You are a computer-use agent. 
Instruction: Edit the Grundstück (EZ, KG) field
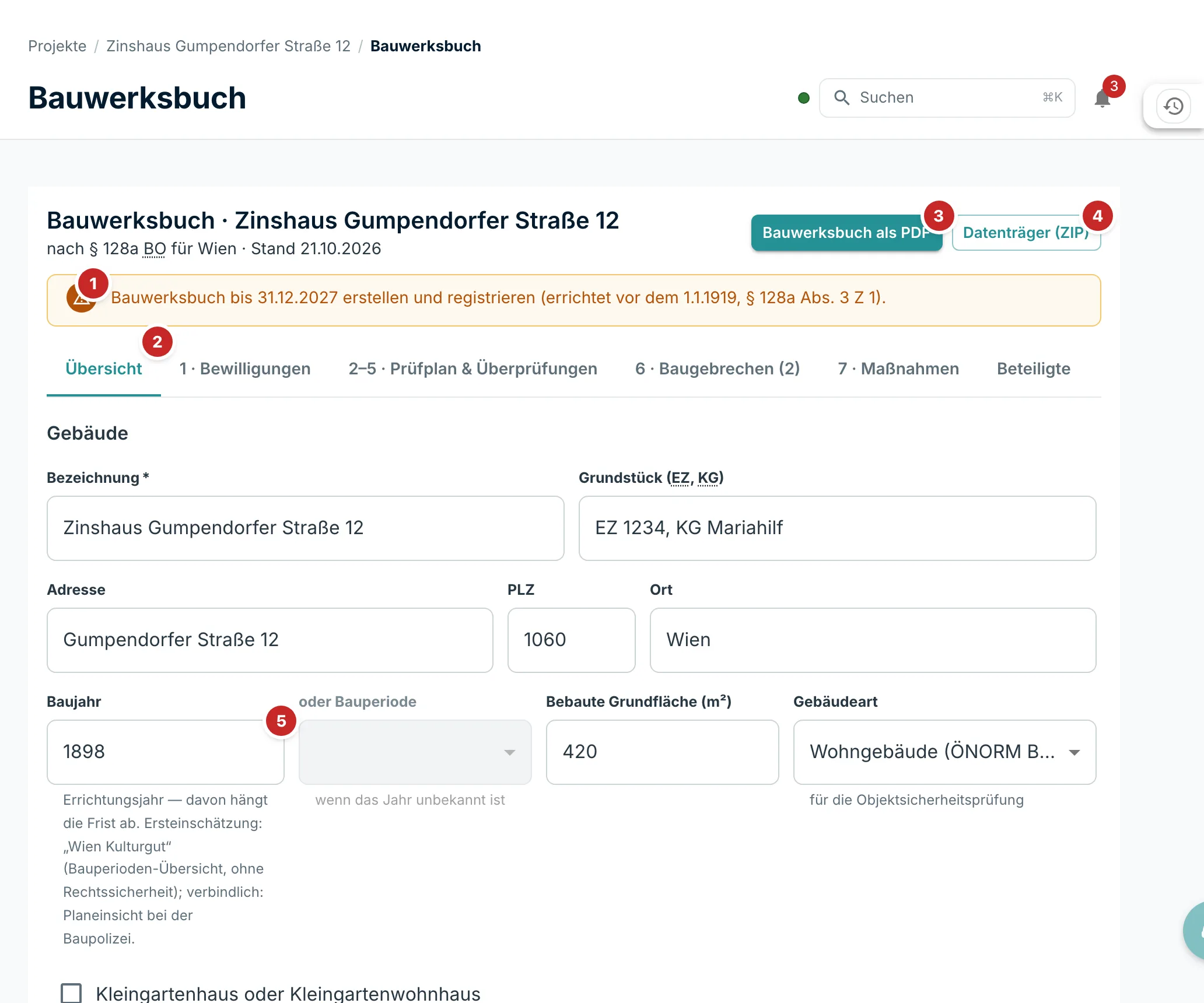pos(837,528)
